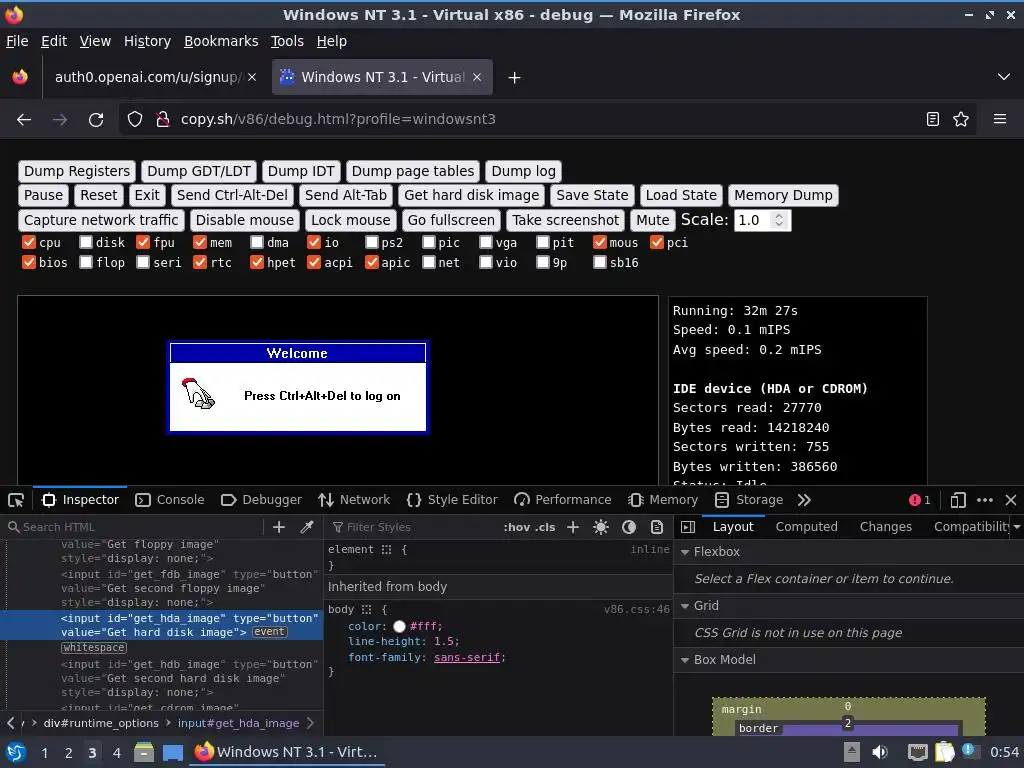
Task: Open the Firefox hamburger menu
Action: point(999,119)
